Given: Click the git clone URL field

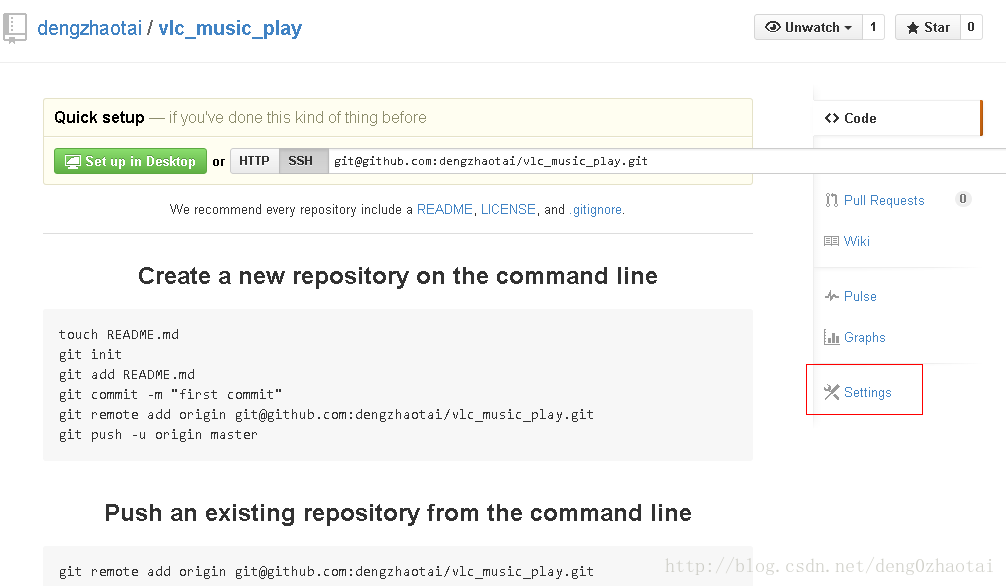Looking at the screenshot, I should coord(667,161).
